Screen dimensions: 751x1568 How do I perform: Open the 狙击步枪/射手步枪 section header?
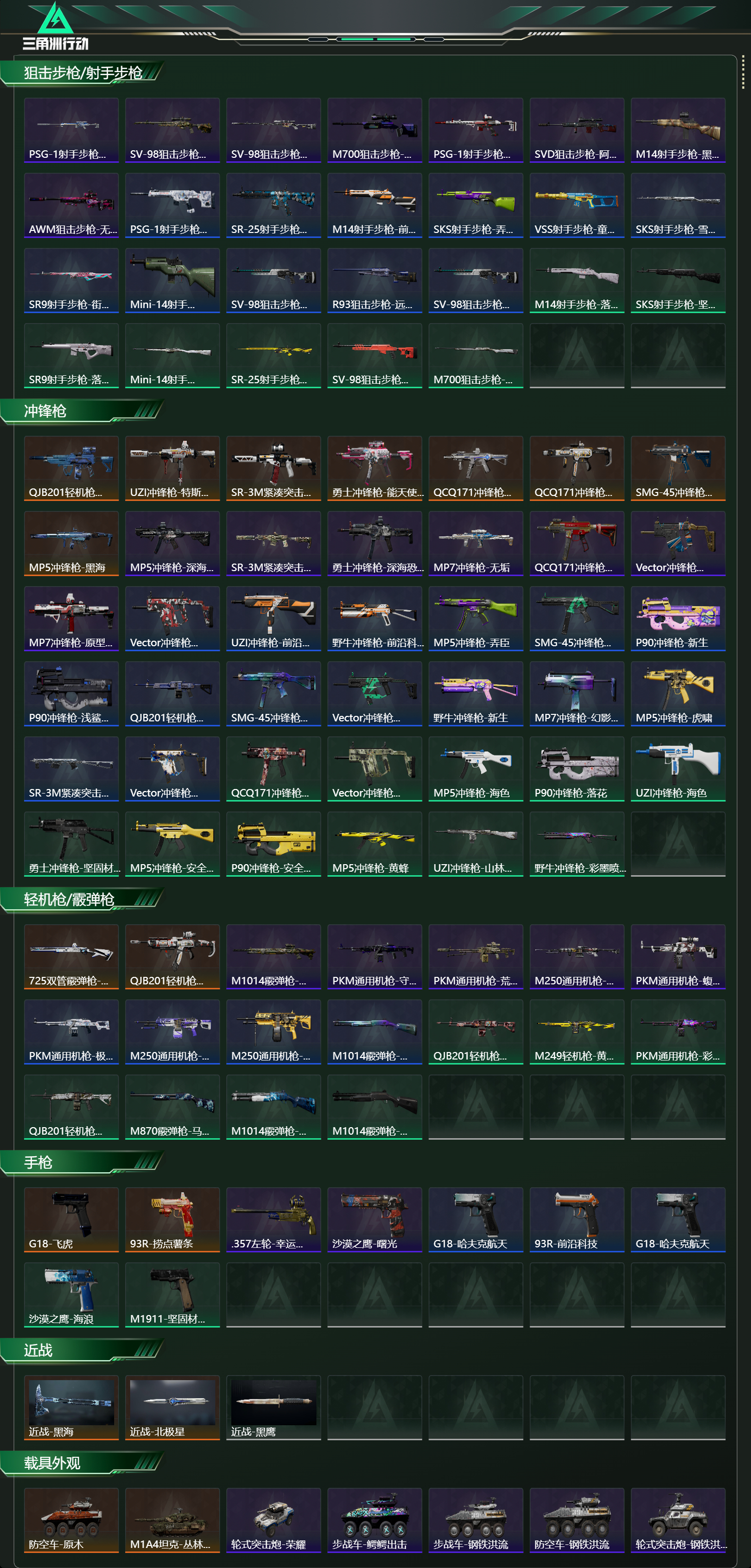click(83, 73)
